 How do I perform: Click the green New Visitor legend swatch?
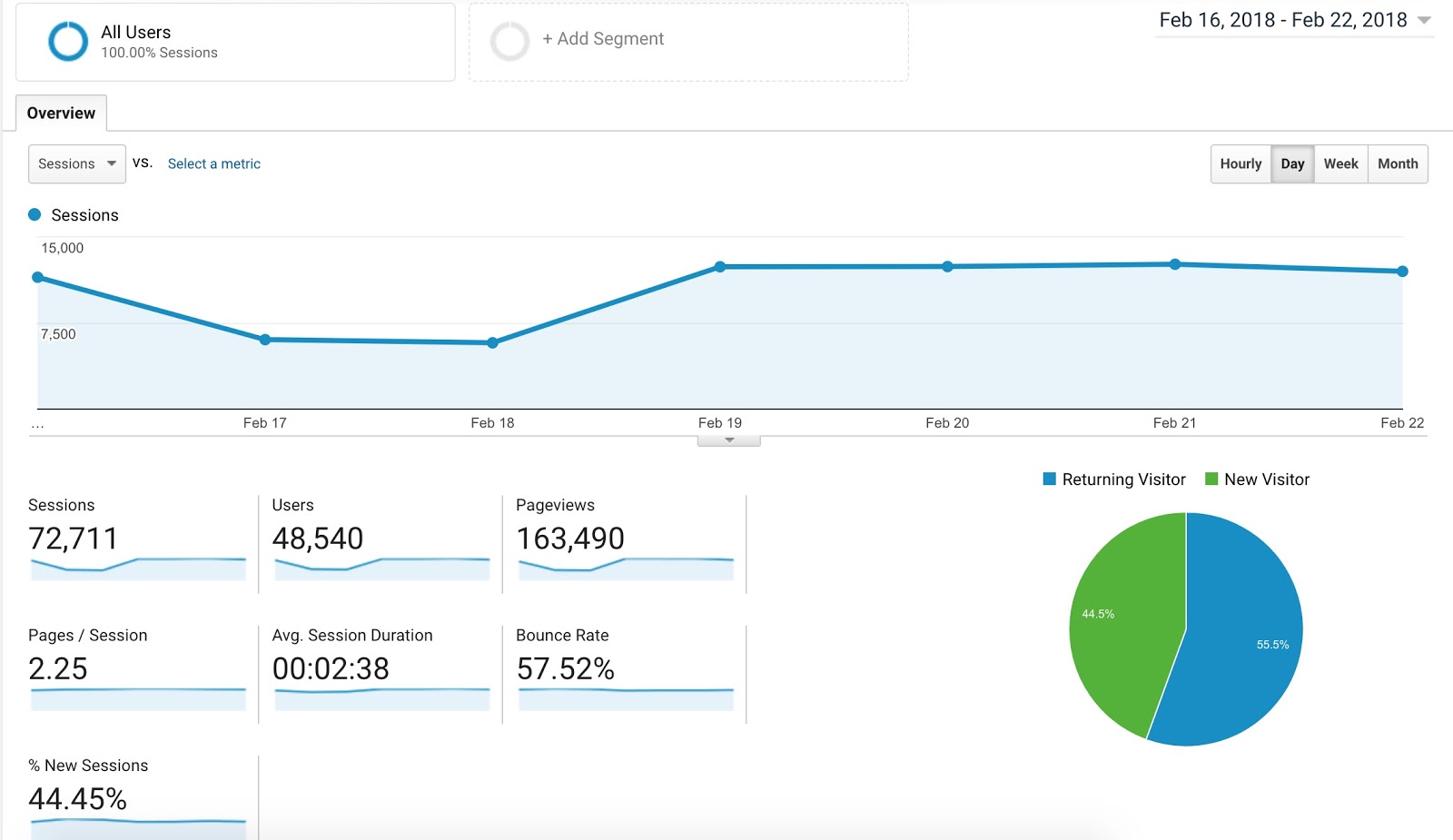click(x=1211, y=479)
